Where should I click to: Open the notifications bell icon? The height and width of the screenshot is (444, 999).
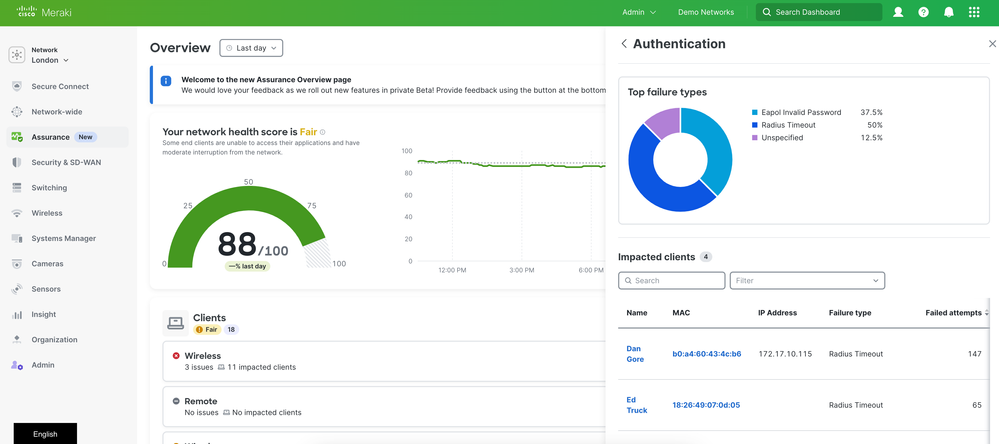pyautogui.click(x=949, y=12)
